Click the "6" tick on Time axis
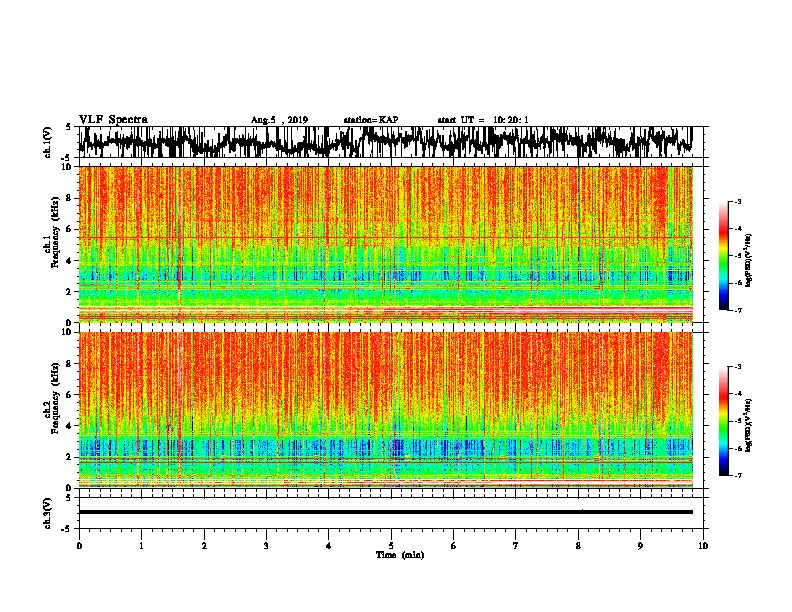 [x=454, y=546]
